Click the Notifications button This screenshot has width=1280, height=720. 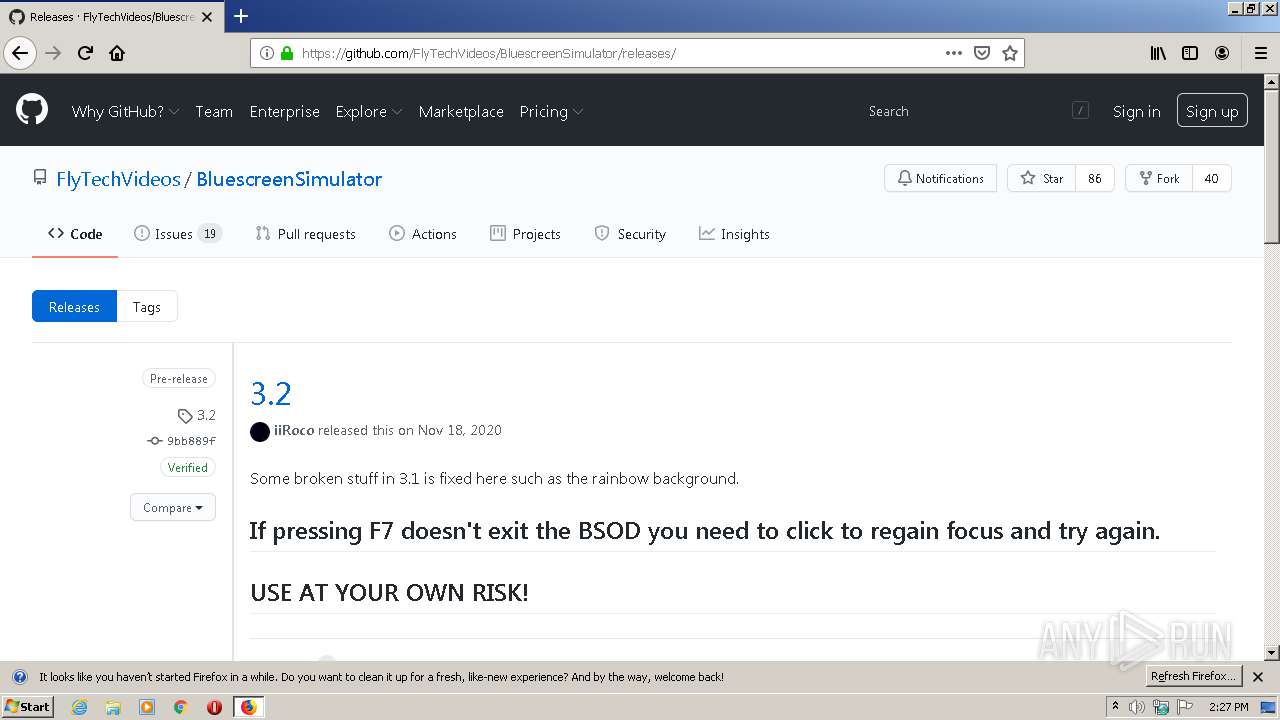pos(940,178)
